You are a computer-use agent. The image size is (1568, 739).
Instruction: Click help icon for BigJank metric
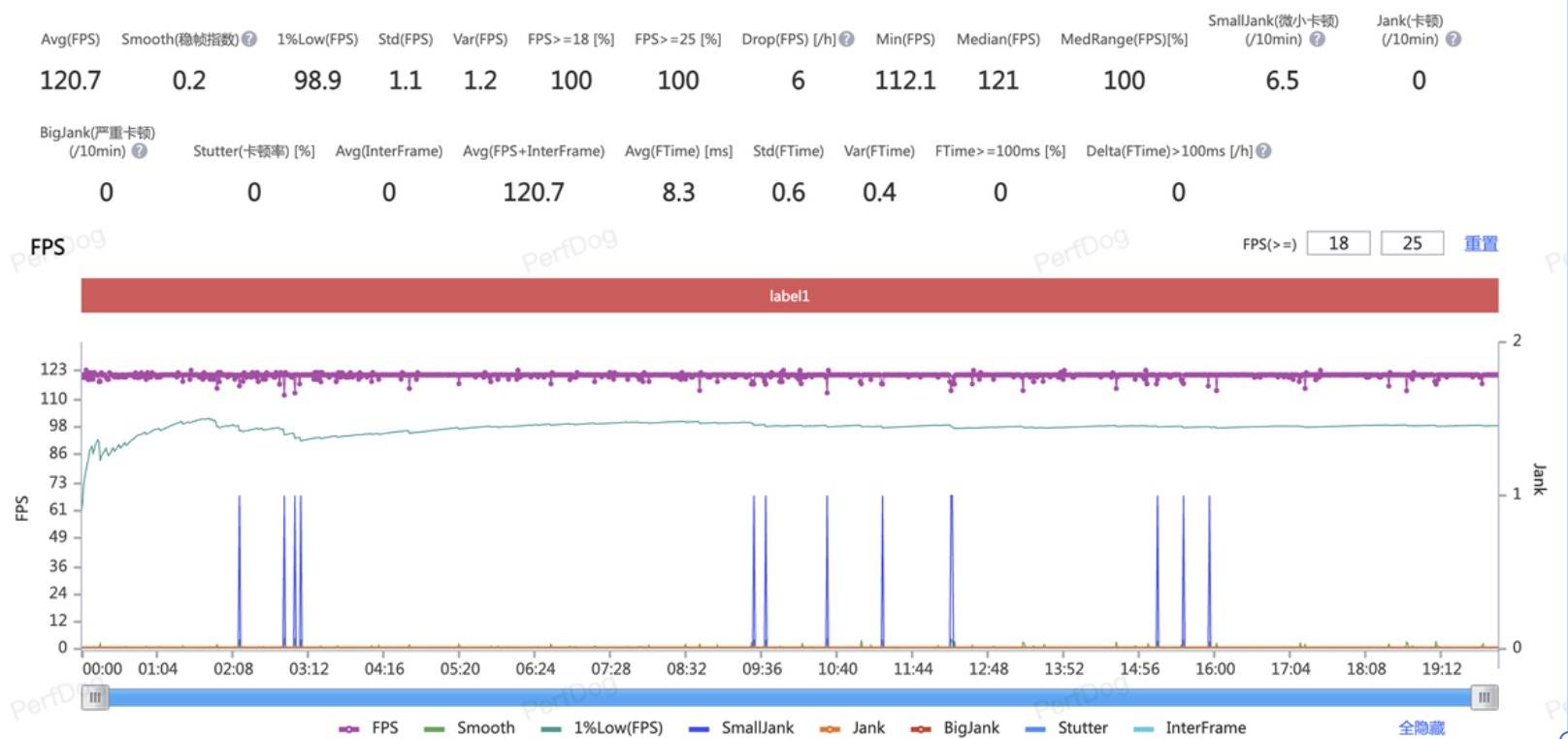coord(140,151)
